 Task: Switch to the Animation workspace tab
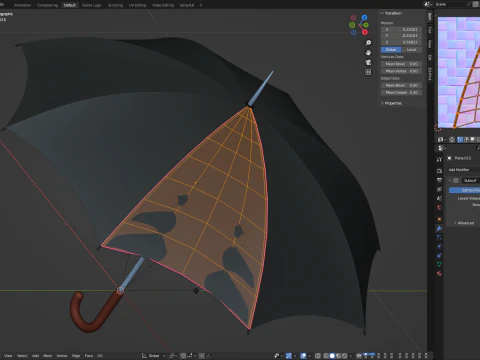tap(22, 5)
